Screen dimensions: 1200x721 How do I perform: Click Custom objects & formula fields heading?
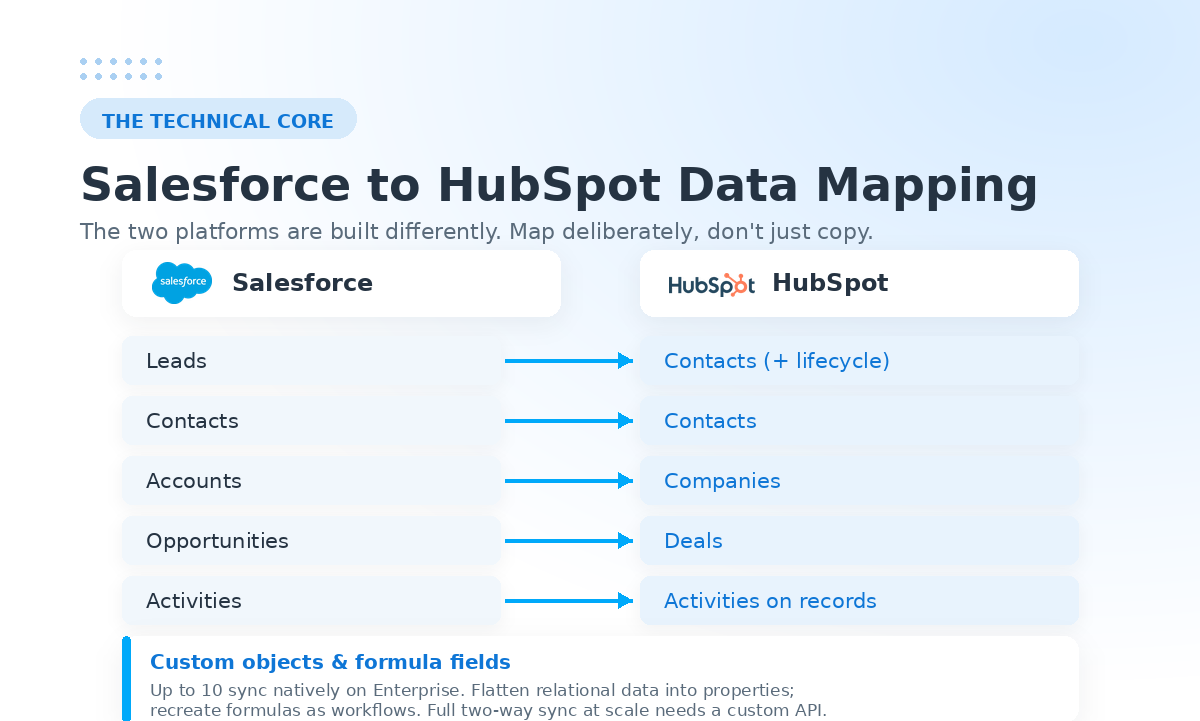tap(330, 662)
